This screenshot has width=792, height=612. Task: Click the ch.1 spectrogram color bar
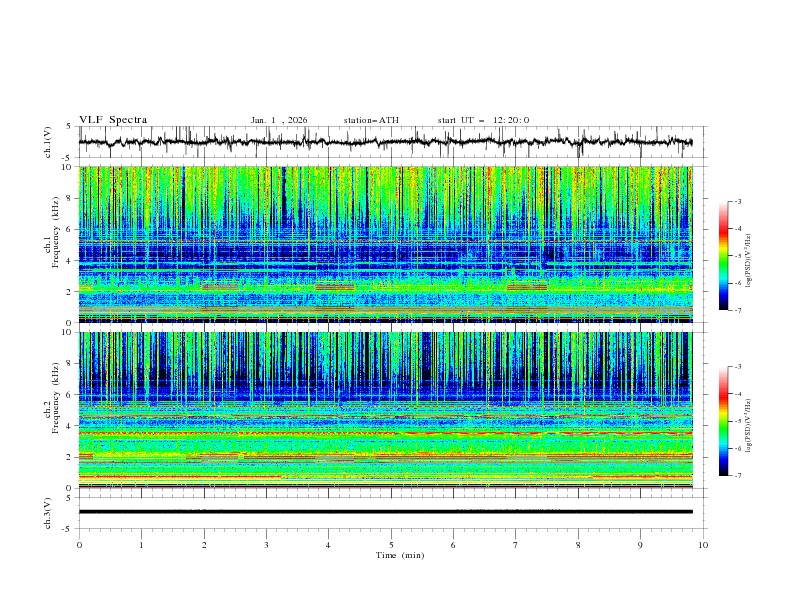(723, 256)
